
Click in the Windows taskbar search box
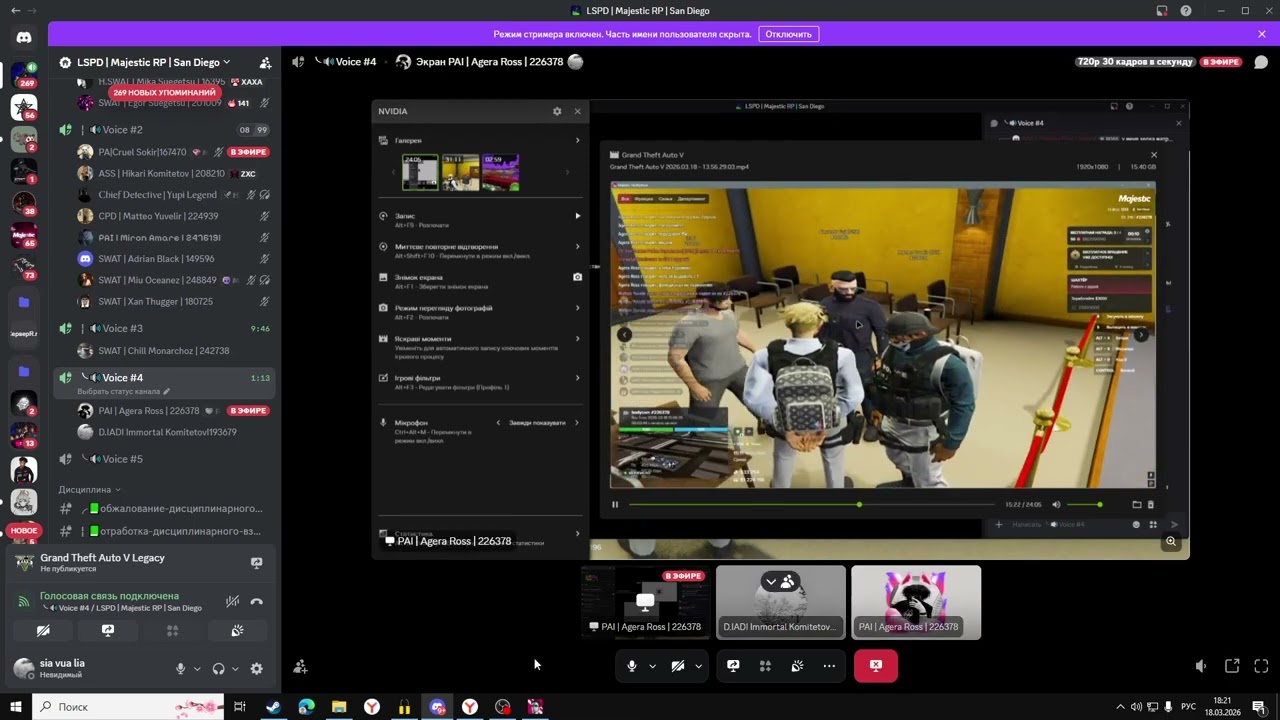coord(129,707)
